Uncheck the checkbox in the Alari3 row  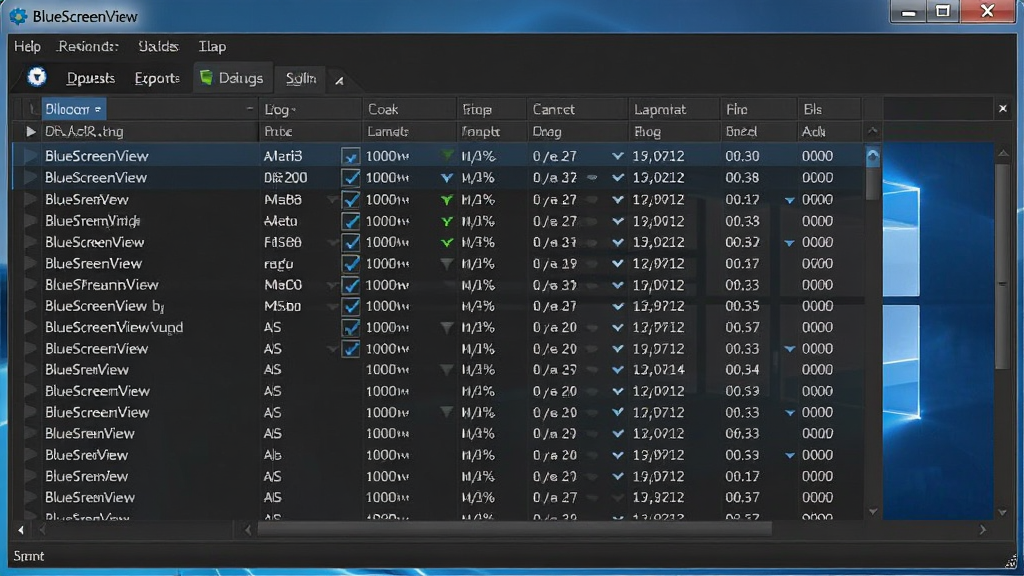tap(351, 156)
